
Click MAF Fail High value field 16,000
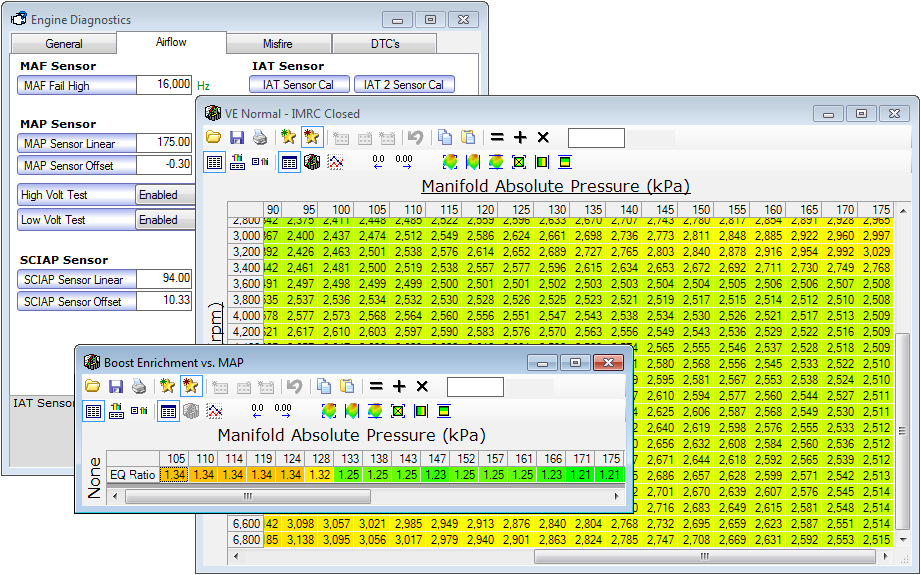(x=164, y=85)
